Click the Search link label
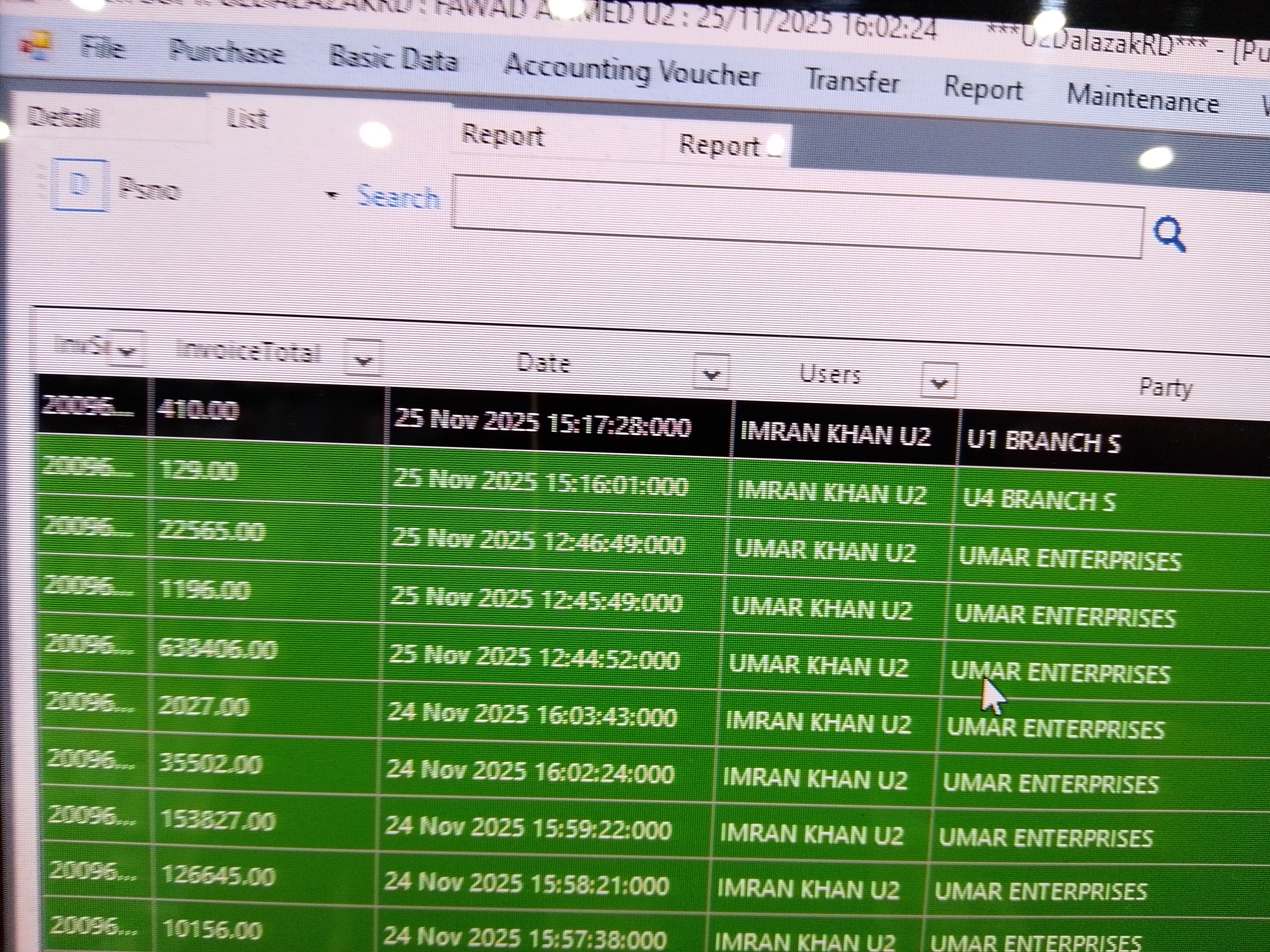Viewport: 1270px width, 952px height. tap(398, 197)
